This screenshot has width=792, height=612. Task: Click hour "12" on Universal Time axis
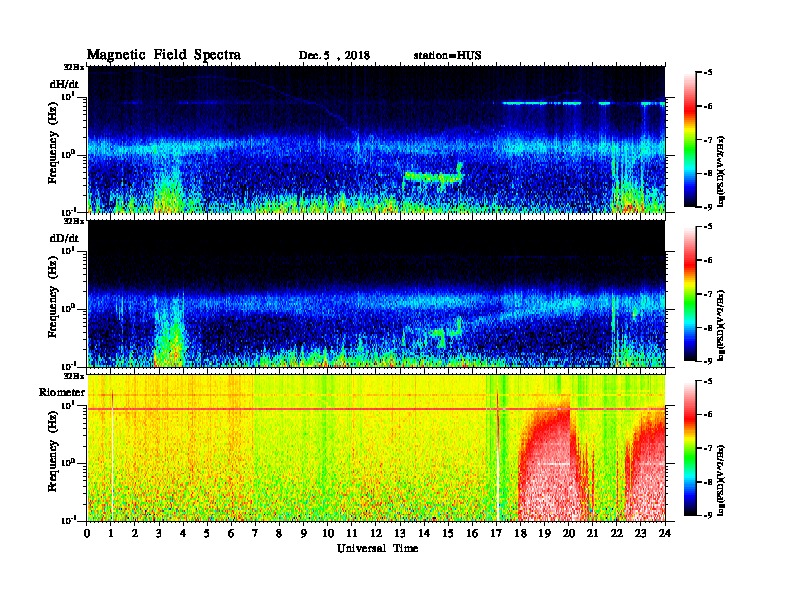[376, 534]
